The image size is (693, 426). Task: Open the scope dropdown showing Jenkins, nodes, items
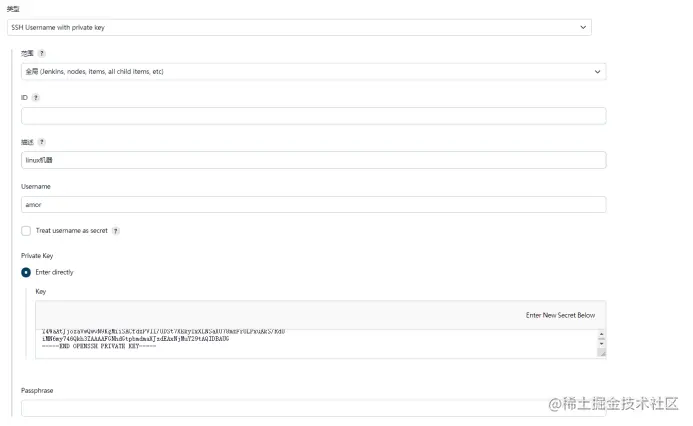coord(313,72)
